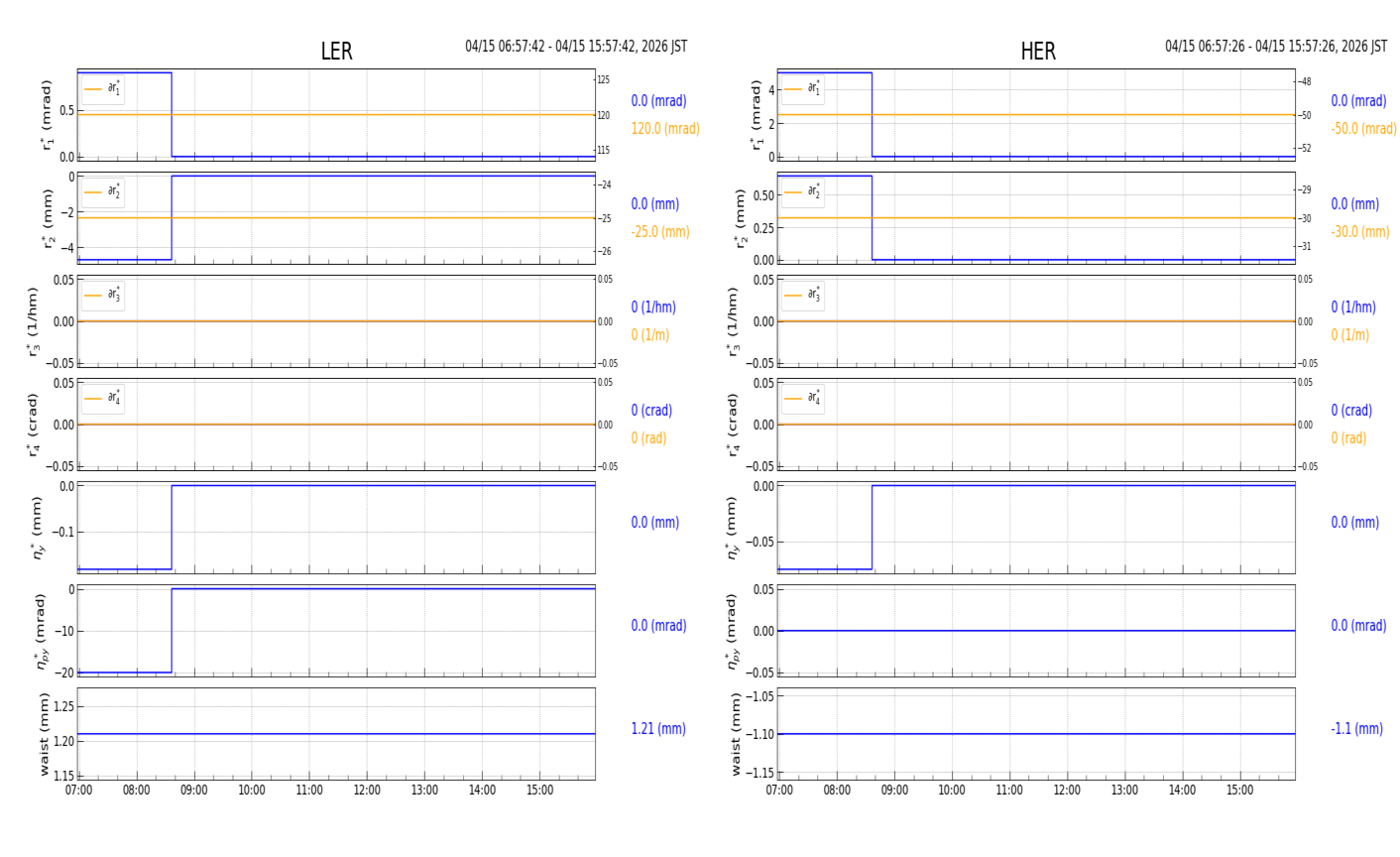
Task: Select the -25.0 (mm) reading in LER
Action: coord(660,232)
